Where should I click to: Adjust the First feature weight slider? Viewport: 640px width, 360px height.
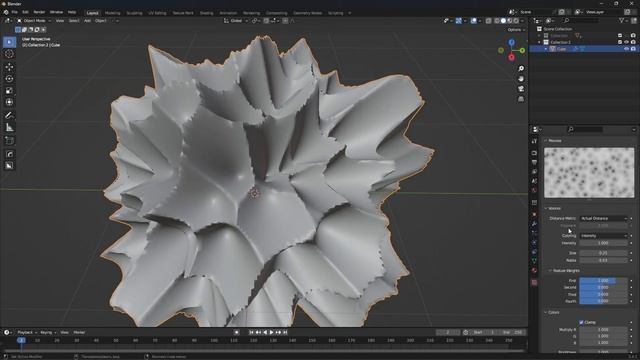tap(603, 281)
